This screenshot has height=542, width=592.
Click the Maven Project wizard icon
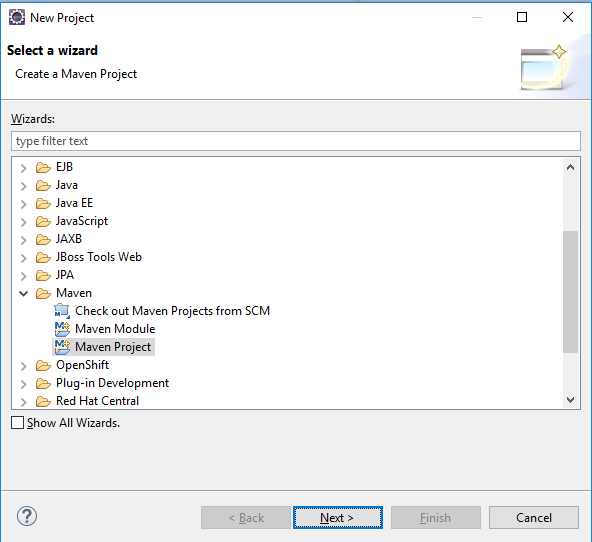pyautogui.click(x=62, y=347)
